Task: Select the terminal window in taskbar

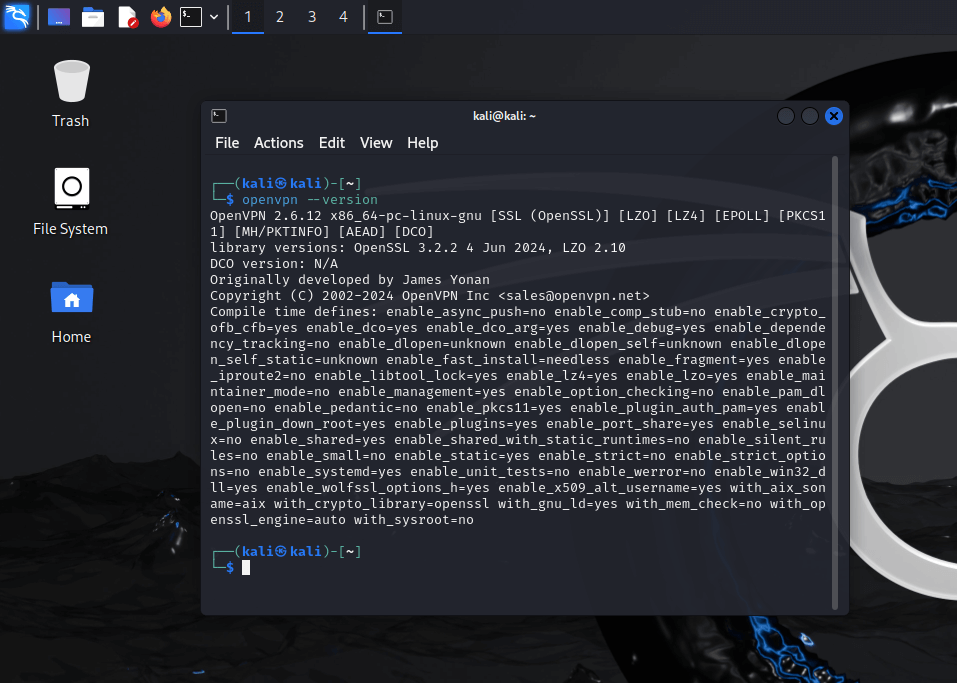Action: [385, 17]
